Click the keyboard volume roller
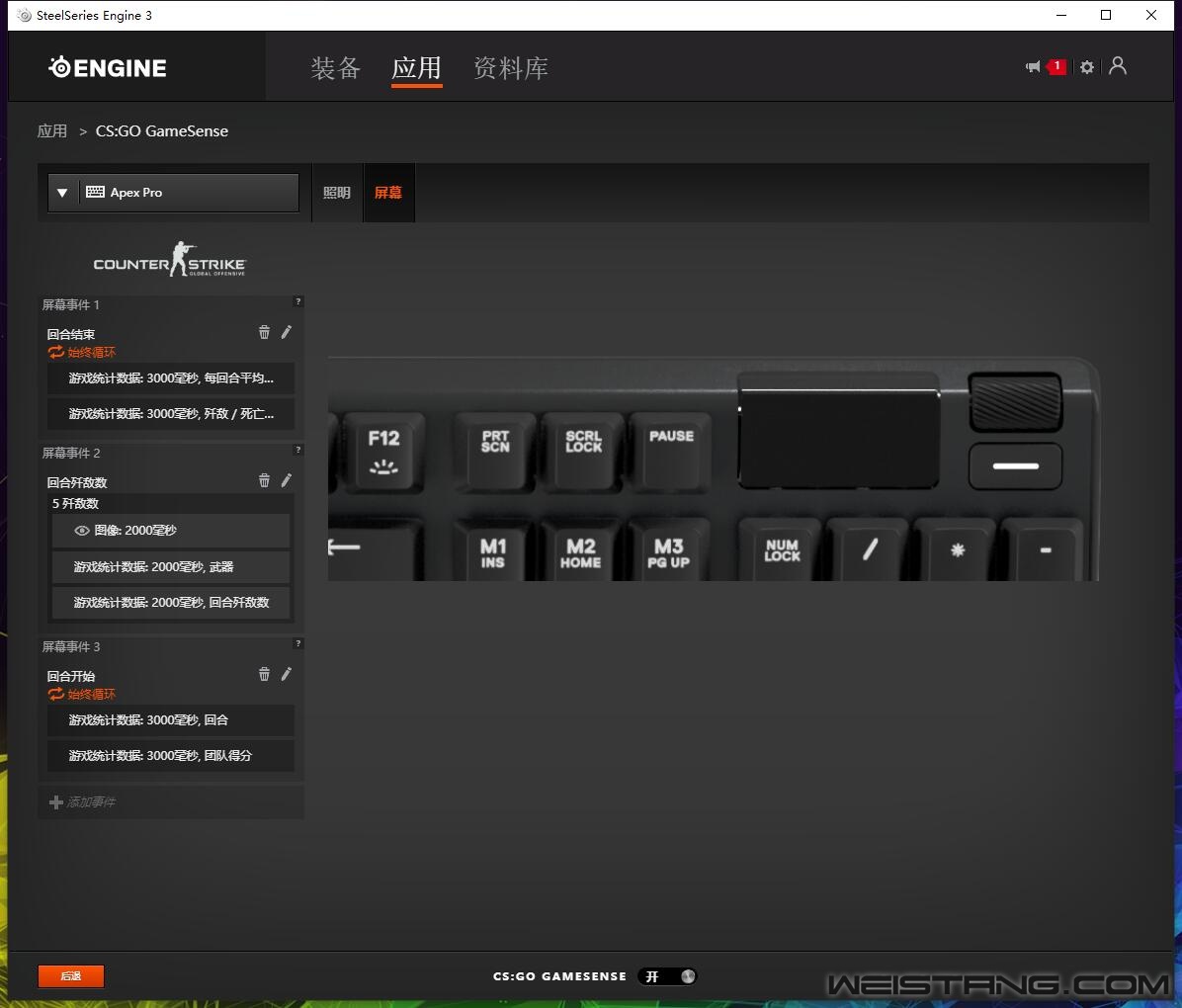Image resolution: width=1182 pixels, height=1008 pixels. [1015, 402]
